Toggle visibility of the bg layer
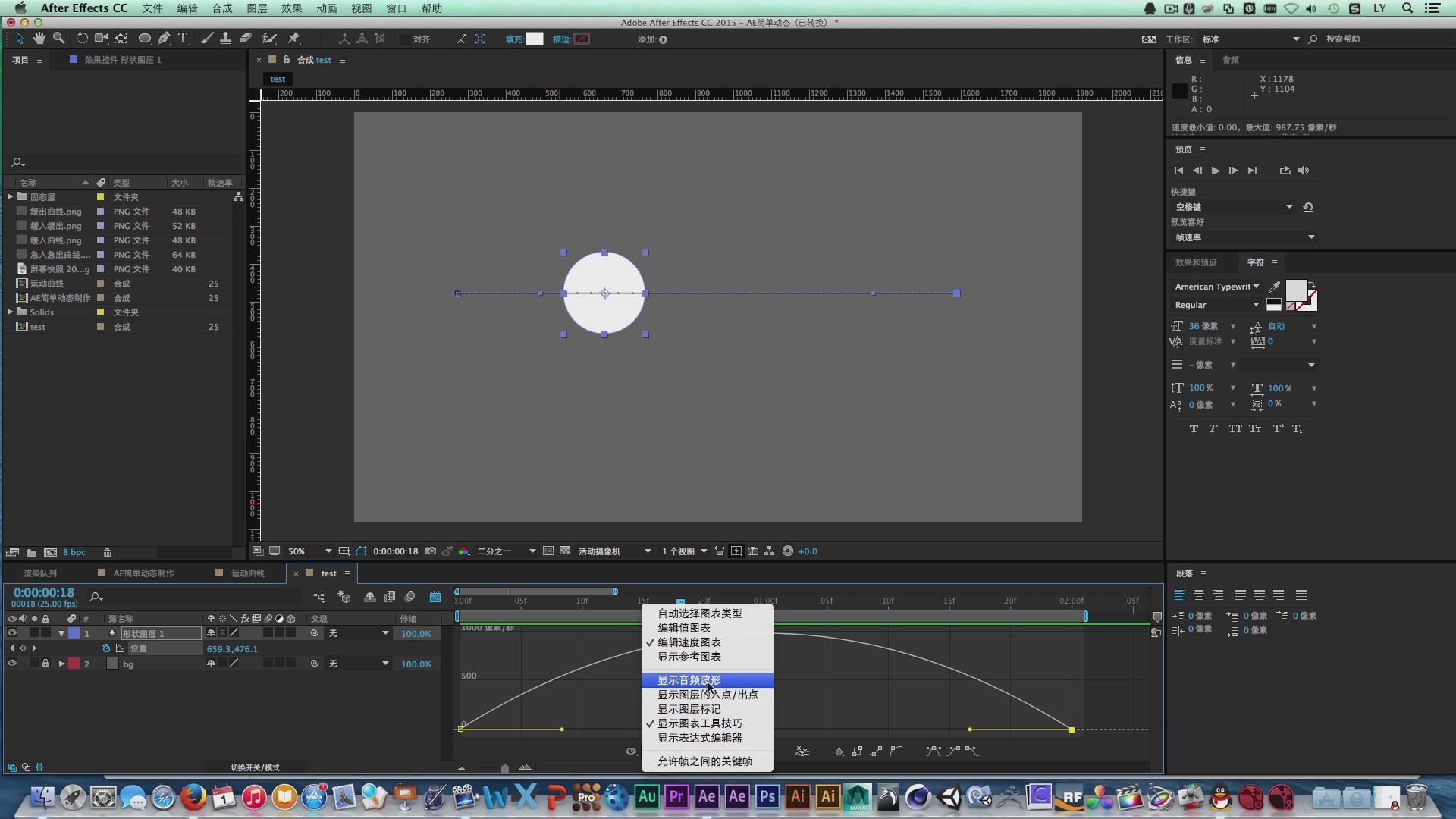Viewport: 1456px width, 819px height. pos(11,664)
